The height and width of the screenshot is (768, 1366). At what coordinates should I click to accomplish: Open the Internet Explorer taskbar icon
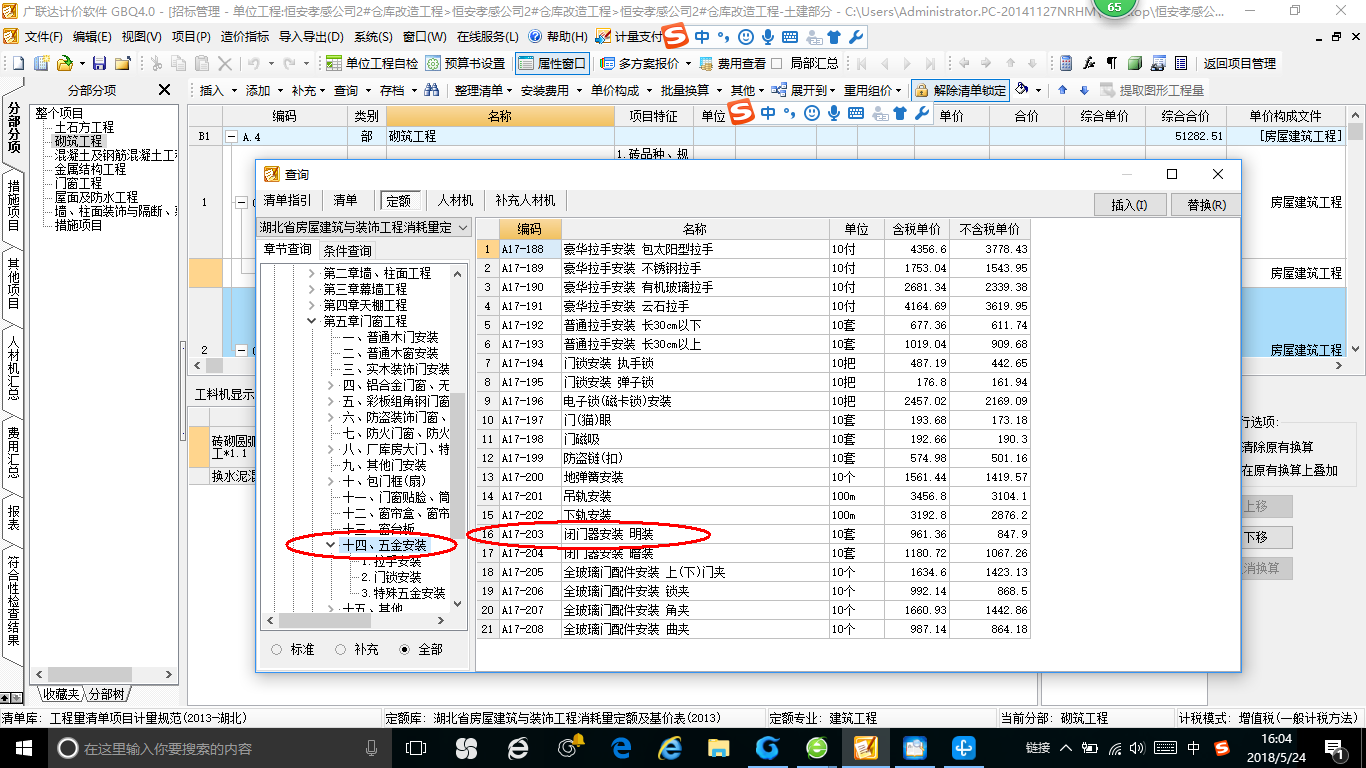670,747
